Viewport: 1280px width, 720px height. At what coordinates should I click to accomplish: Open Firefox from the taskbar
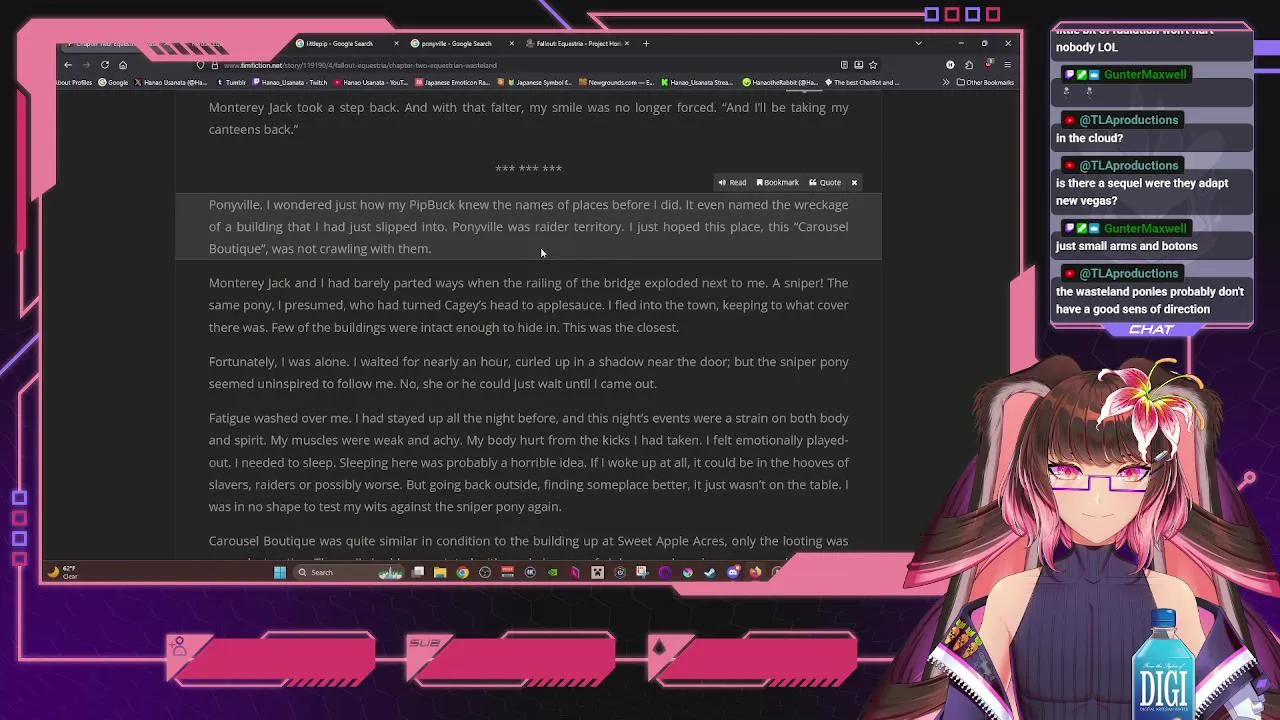755,572
